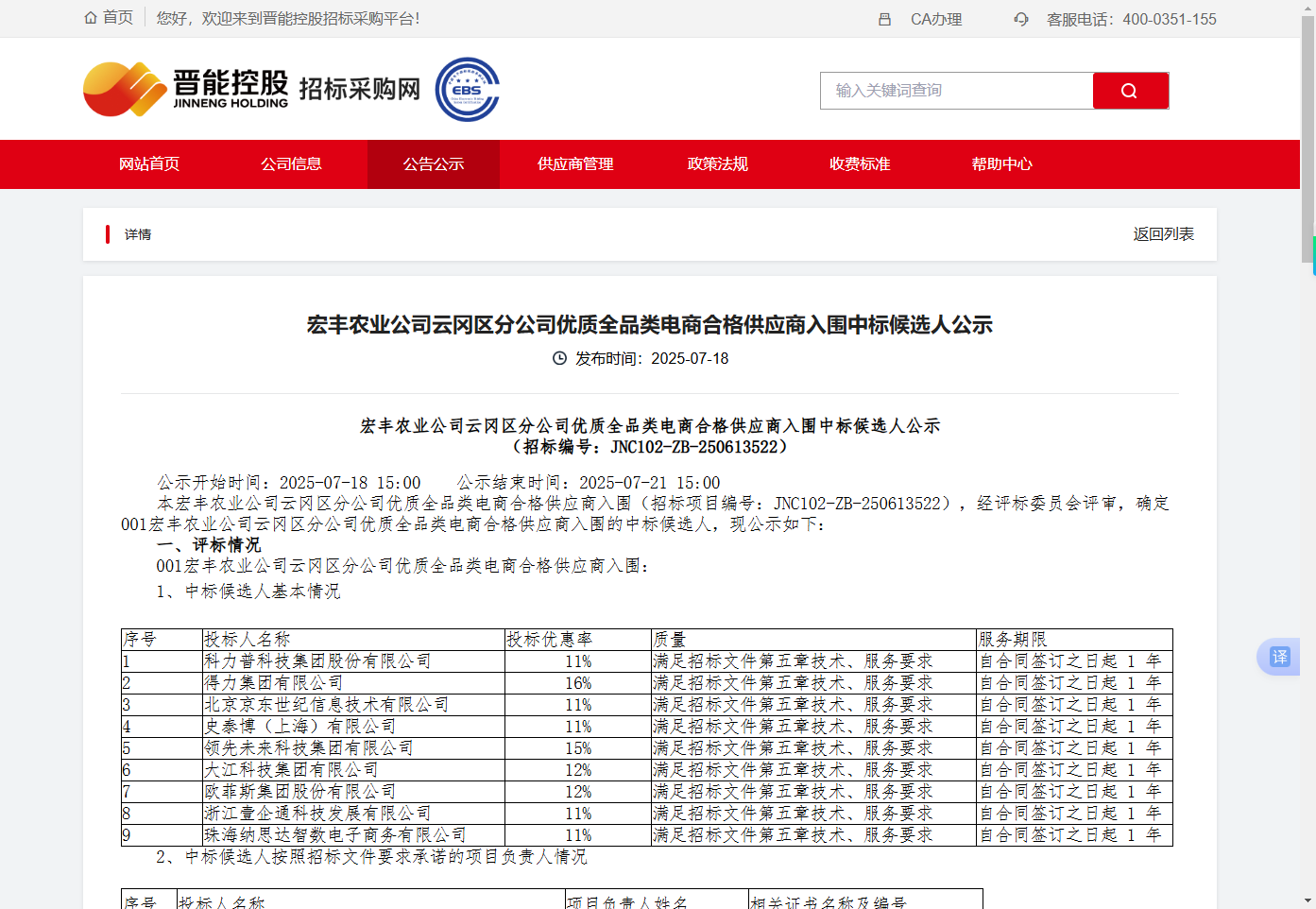
Task: Open the 网站首页 menu item
Action: pos(149,164)
